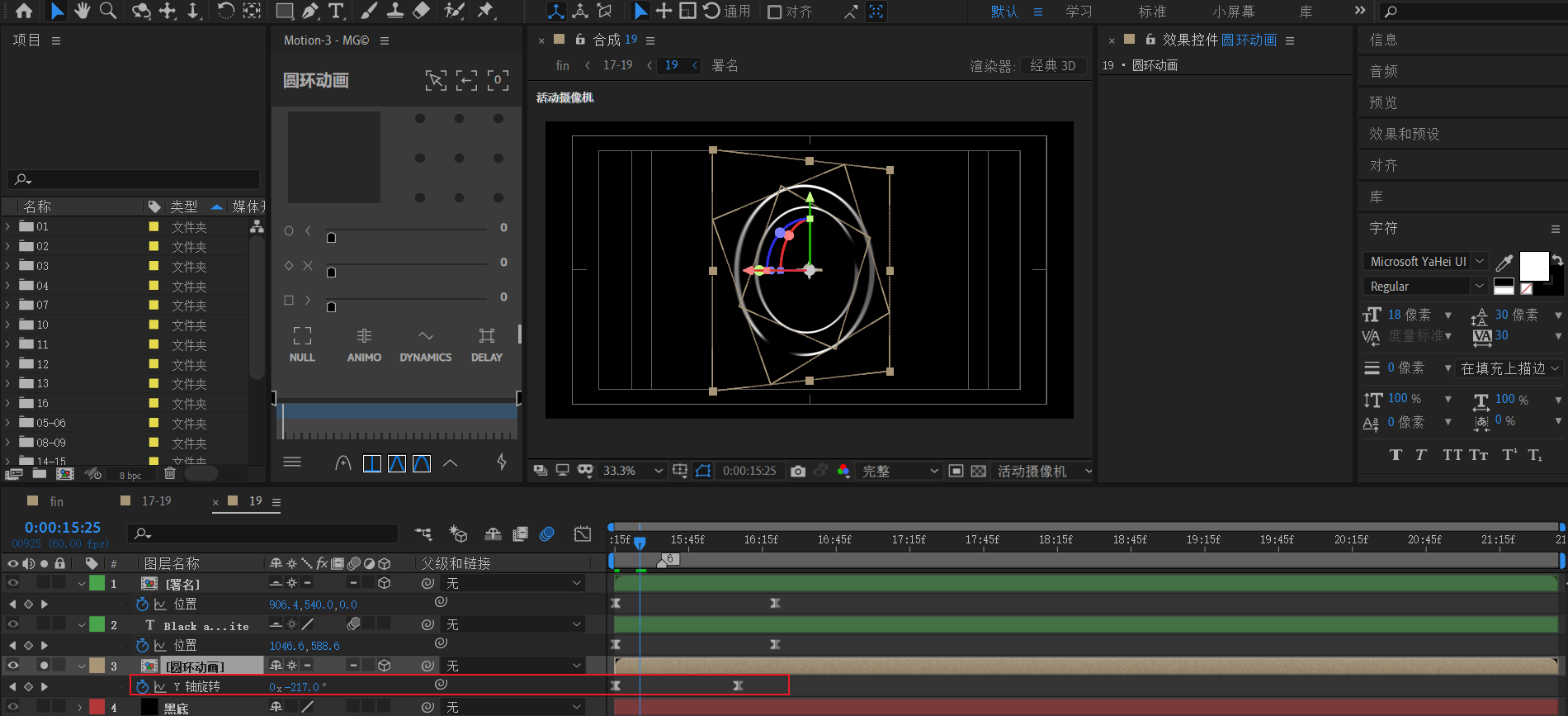This screenshot has width=1568, height=716.
Task: Collapse layer 1 署名 properties
Action: [81, 583]
